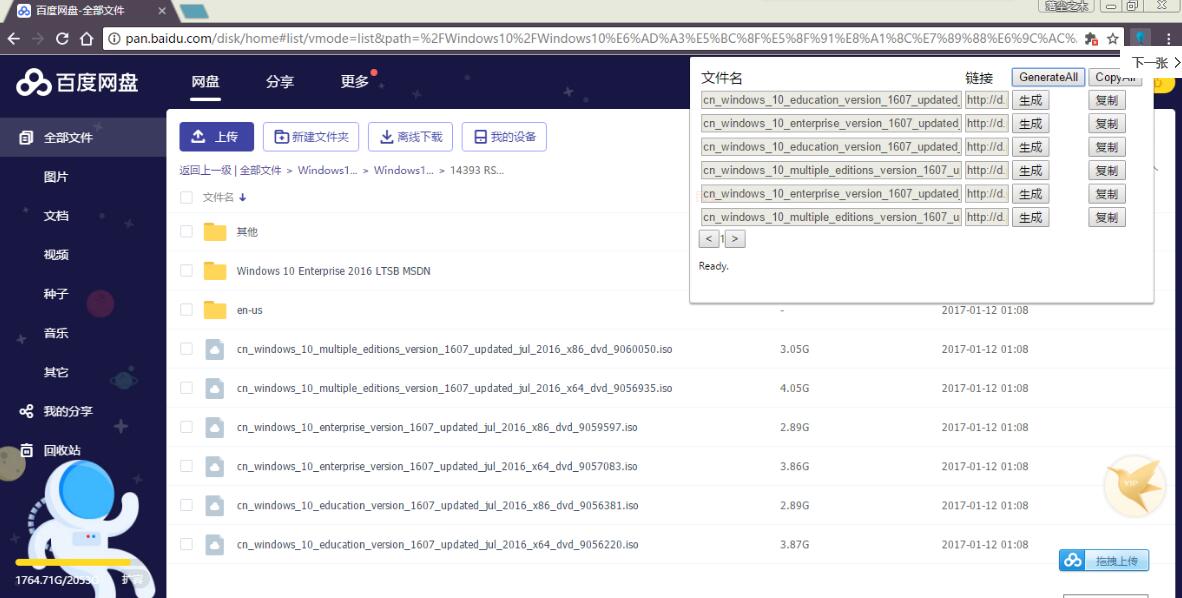Open the 其它 category in the sidebar
The image size is (1182, 598).
(56, 373)
